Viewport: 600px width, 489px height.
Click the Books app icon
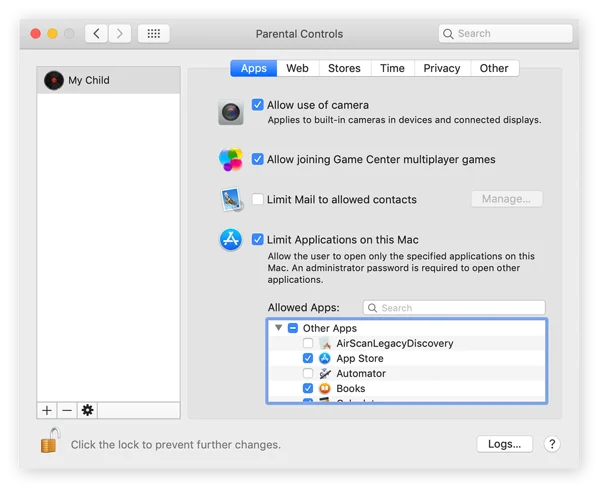point(325,388)
